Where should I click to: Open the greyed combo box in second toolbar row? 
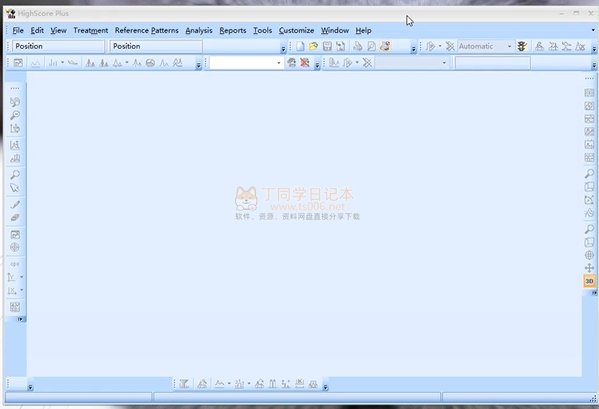tap(444, 63)
